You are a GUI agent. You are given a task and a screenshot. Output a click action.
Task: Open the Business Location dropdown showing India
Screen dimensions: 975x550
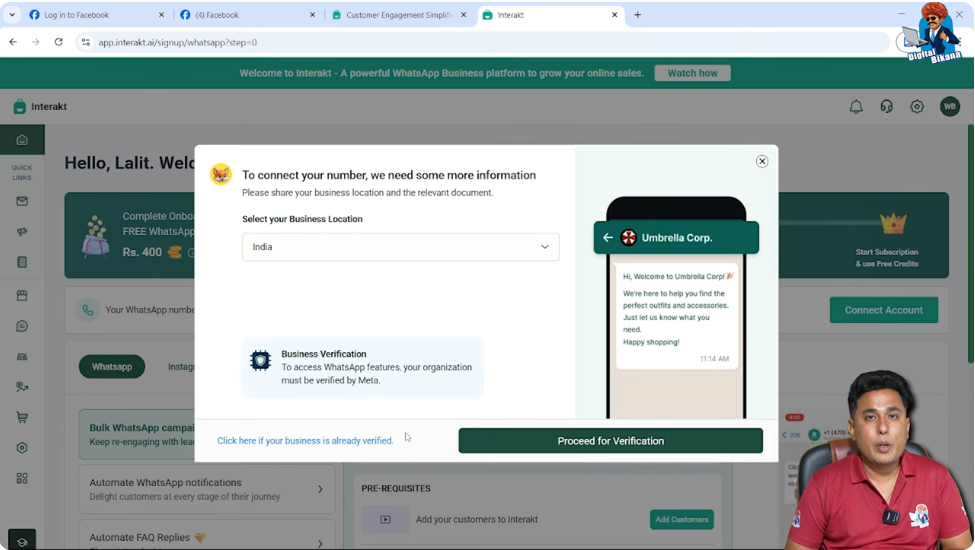[400, 247]
